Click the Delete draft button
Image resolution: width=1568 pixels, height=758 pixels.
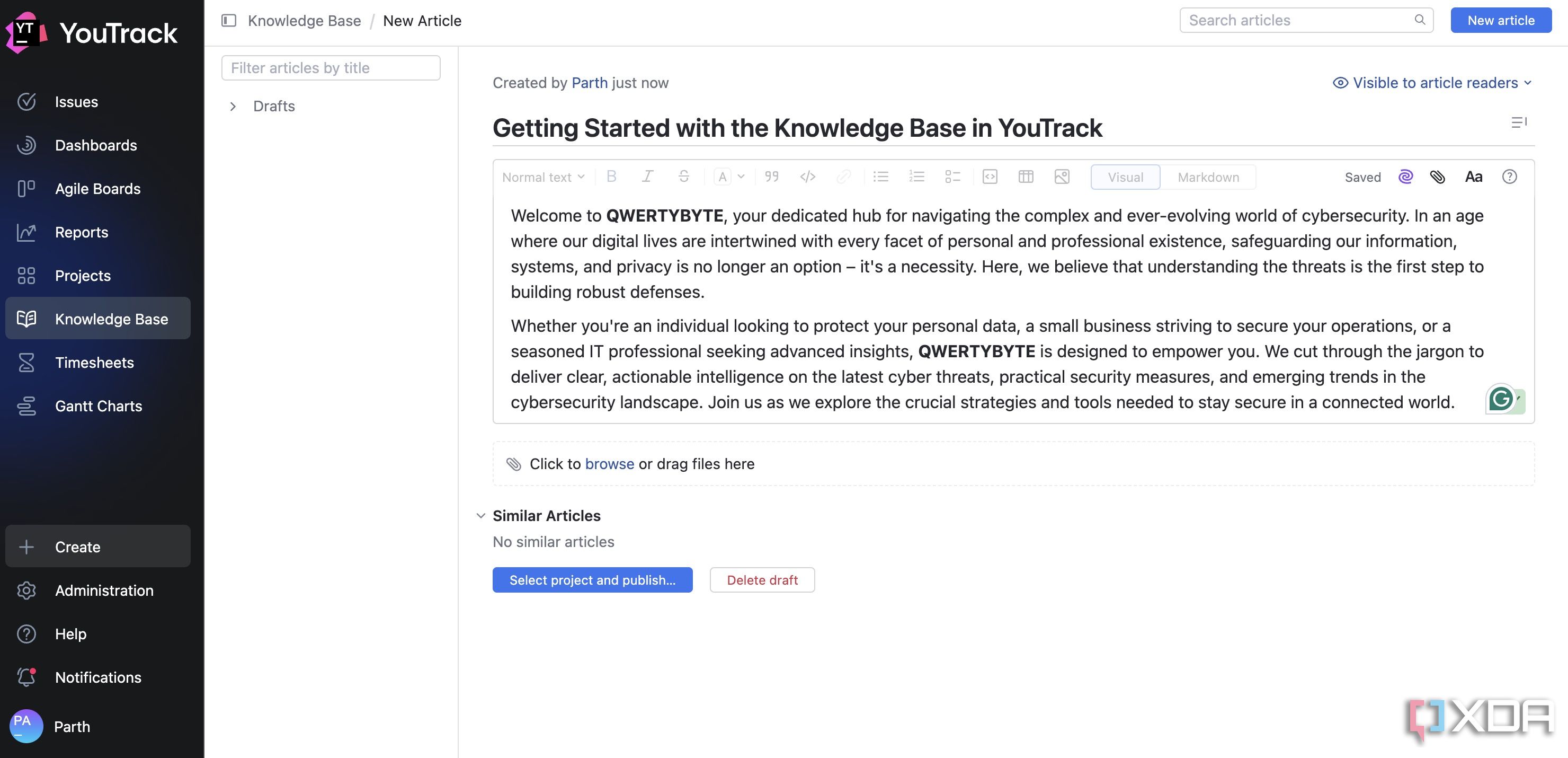point(762,580)
